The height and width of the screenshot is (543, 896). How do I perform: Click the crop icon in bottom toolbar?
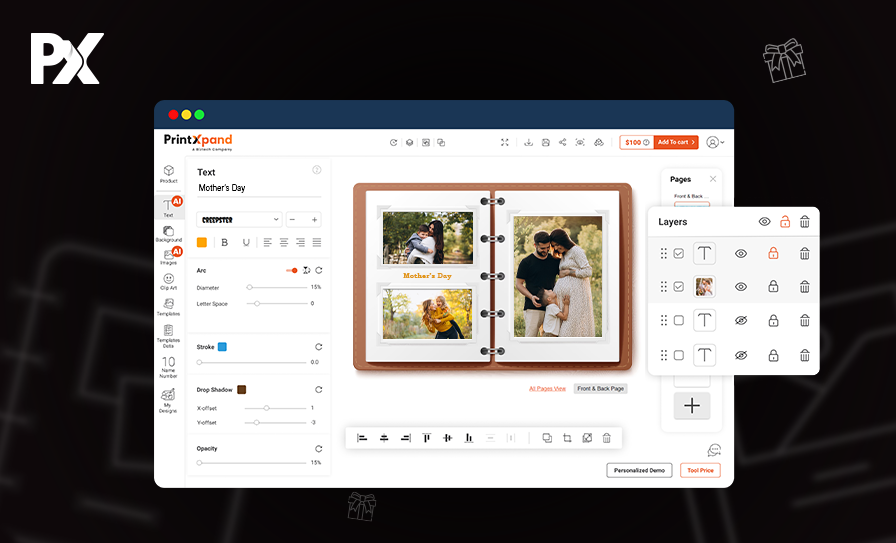pyautogui.click(x=567, y=438)
